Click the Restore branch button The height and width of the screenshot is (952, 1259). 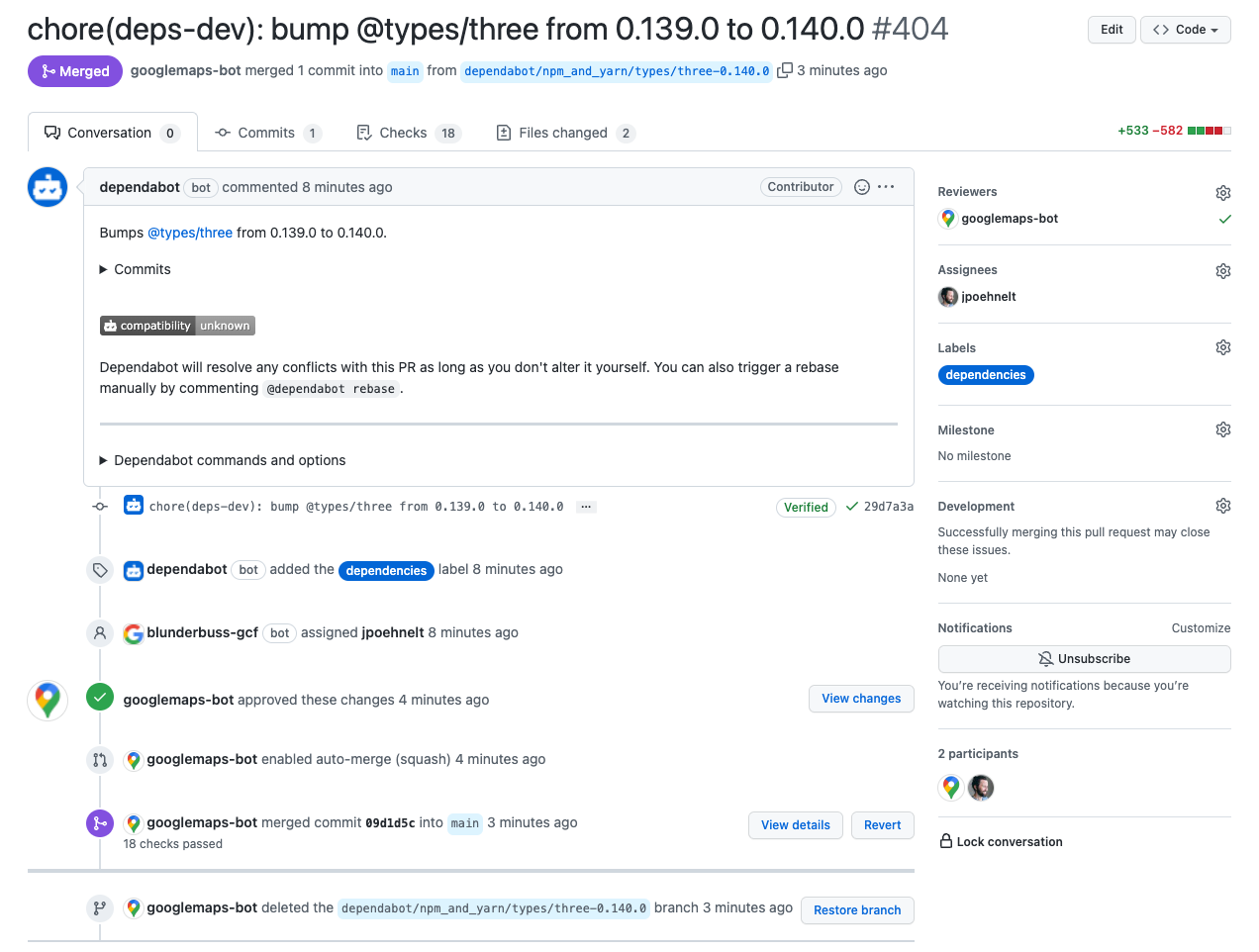coord(857,910)
